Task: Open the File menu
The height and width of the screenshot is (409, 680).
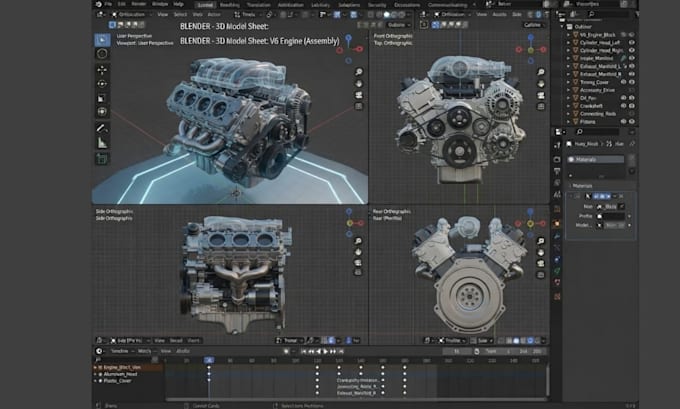Action: (108, 4)
